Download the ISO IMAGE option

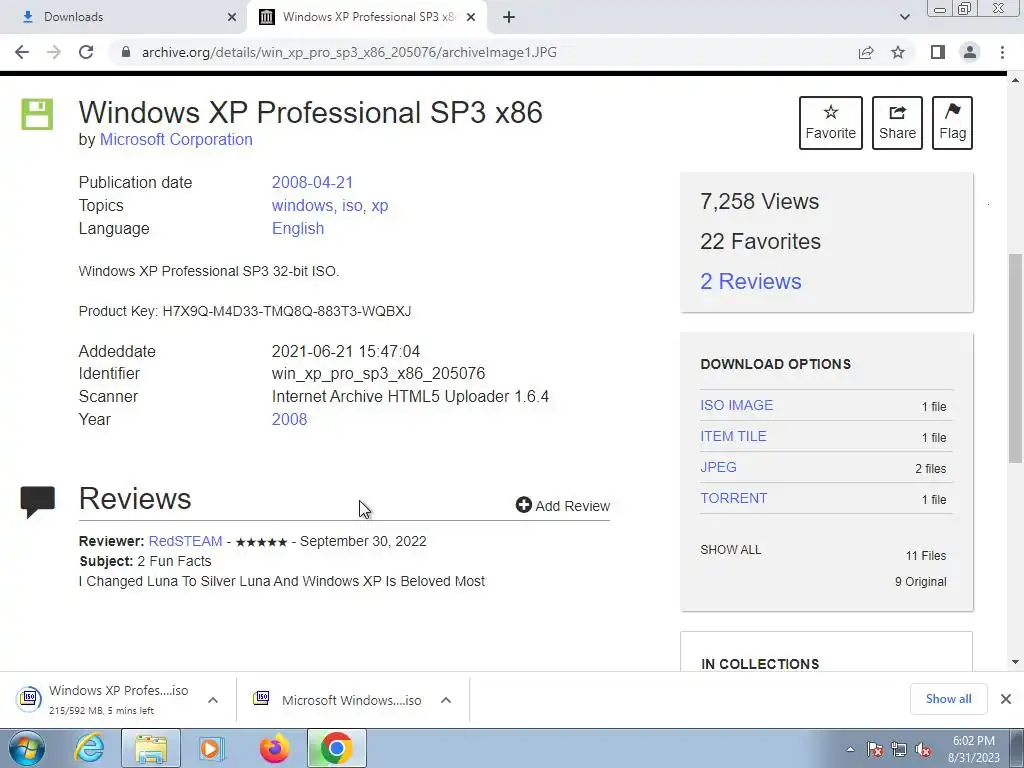click(x=737, y=405)
